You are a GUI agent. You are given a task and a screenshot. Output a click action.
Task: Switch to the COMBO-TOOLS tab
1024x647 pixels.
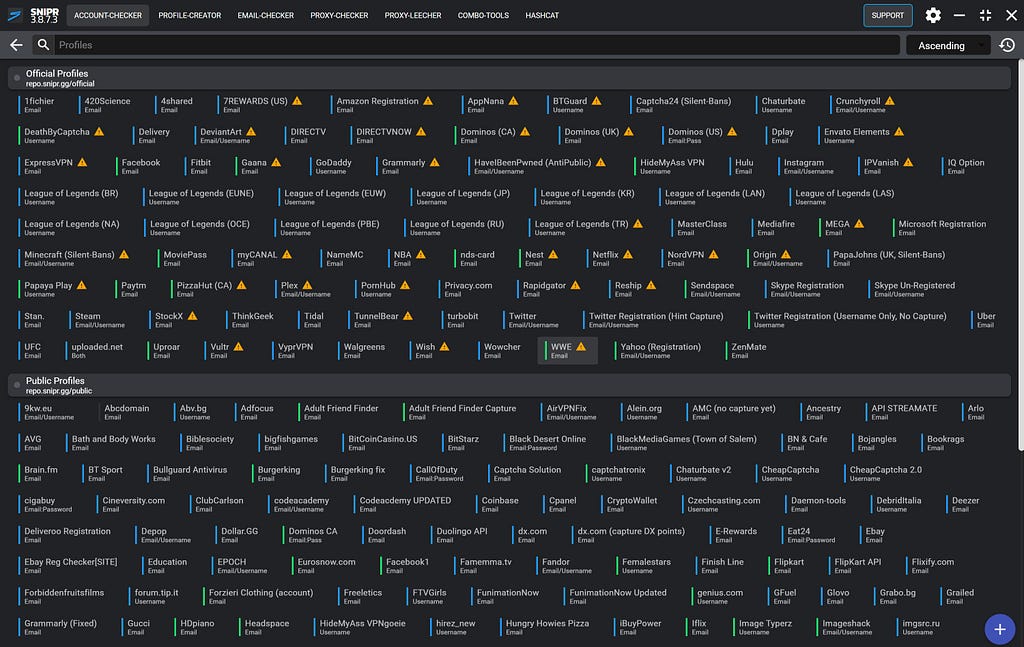483,15
